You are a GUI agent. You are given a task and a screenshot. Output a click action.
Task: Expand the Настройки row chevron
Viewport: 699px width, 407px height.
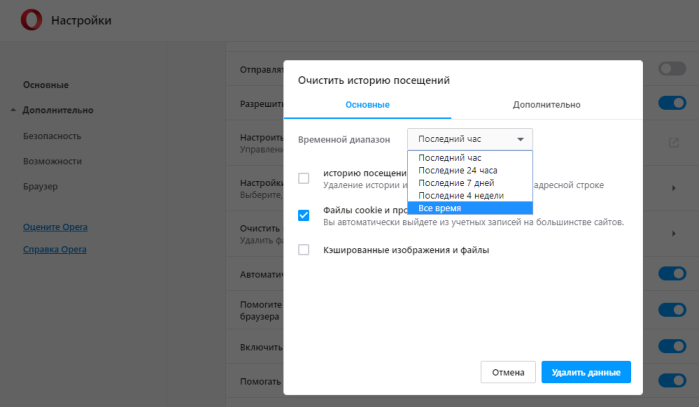(x=674, y=188)
